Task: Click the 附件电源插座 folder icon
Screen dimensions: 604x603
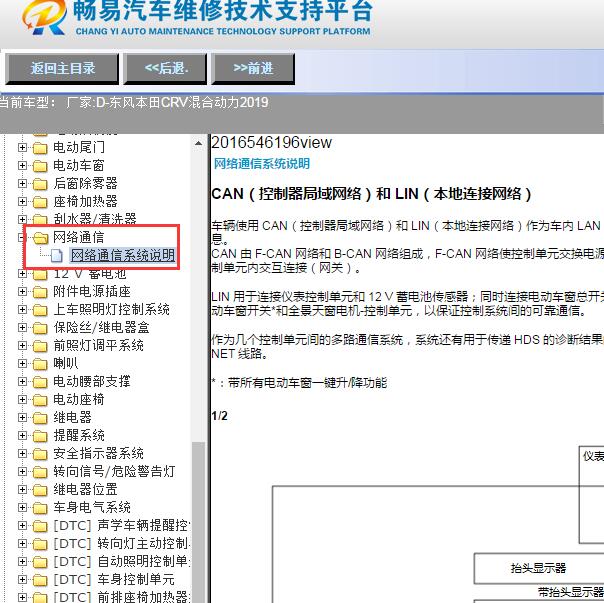Action: click(40, 292)
